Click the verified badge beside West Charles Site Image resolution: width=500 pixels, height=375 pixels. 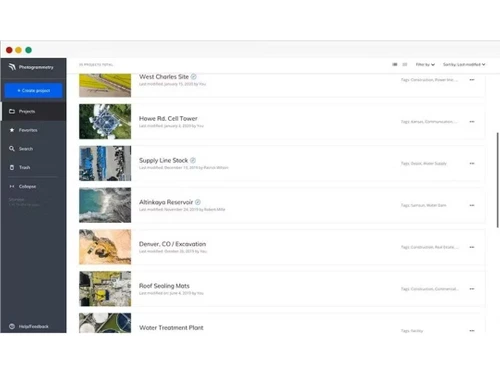click(193, 77)
